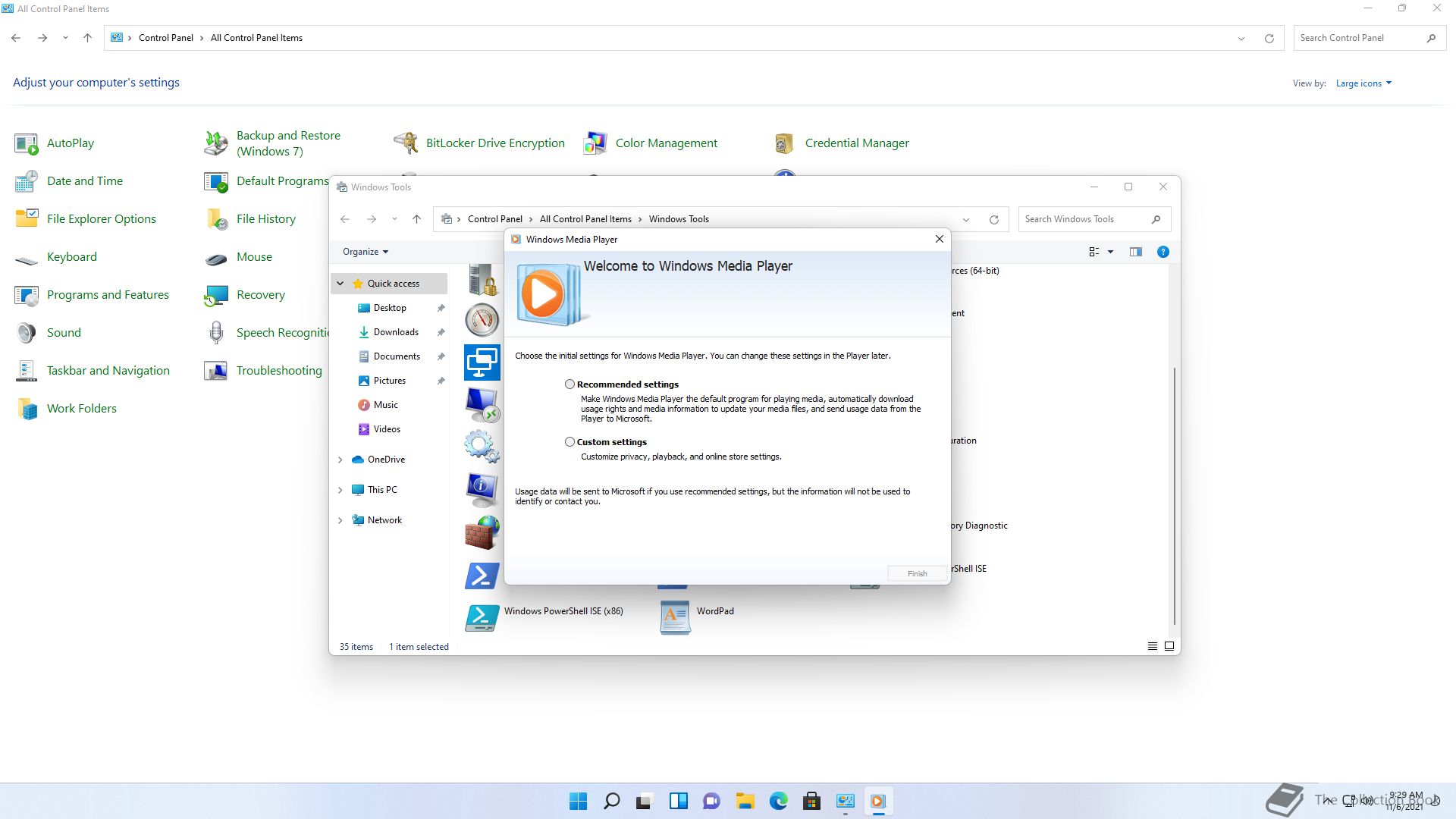
Task: Open Credential Manager icon
Action: [x=785, y=143]
